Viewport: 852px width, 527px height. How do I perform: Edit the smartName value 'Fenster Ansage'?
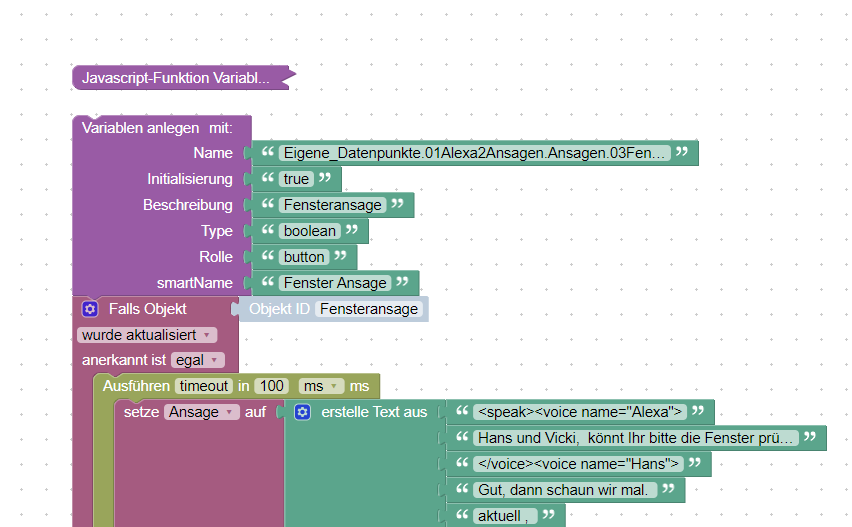click(335, 283)
